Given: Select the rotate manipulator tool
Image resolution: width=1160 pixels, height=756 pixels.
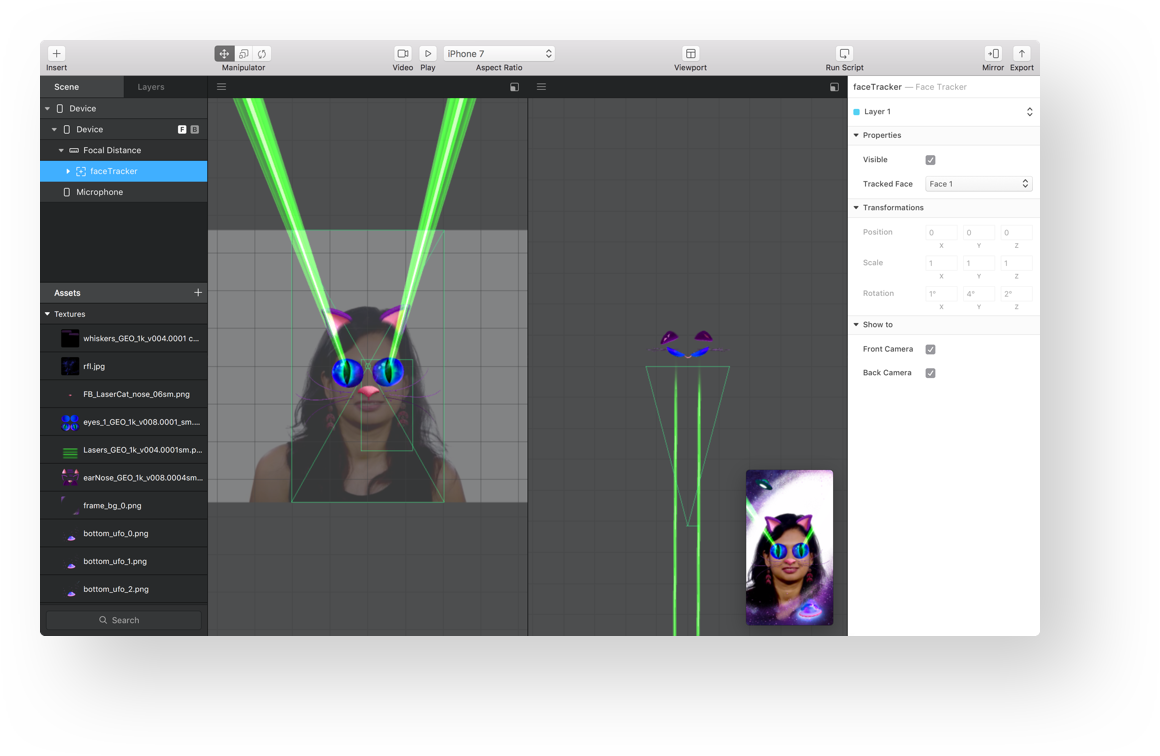Looking at the screenshot, I should tap(262, 54).
